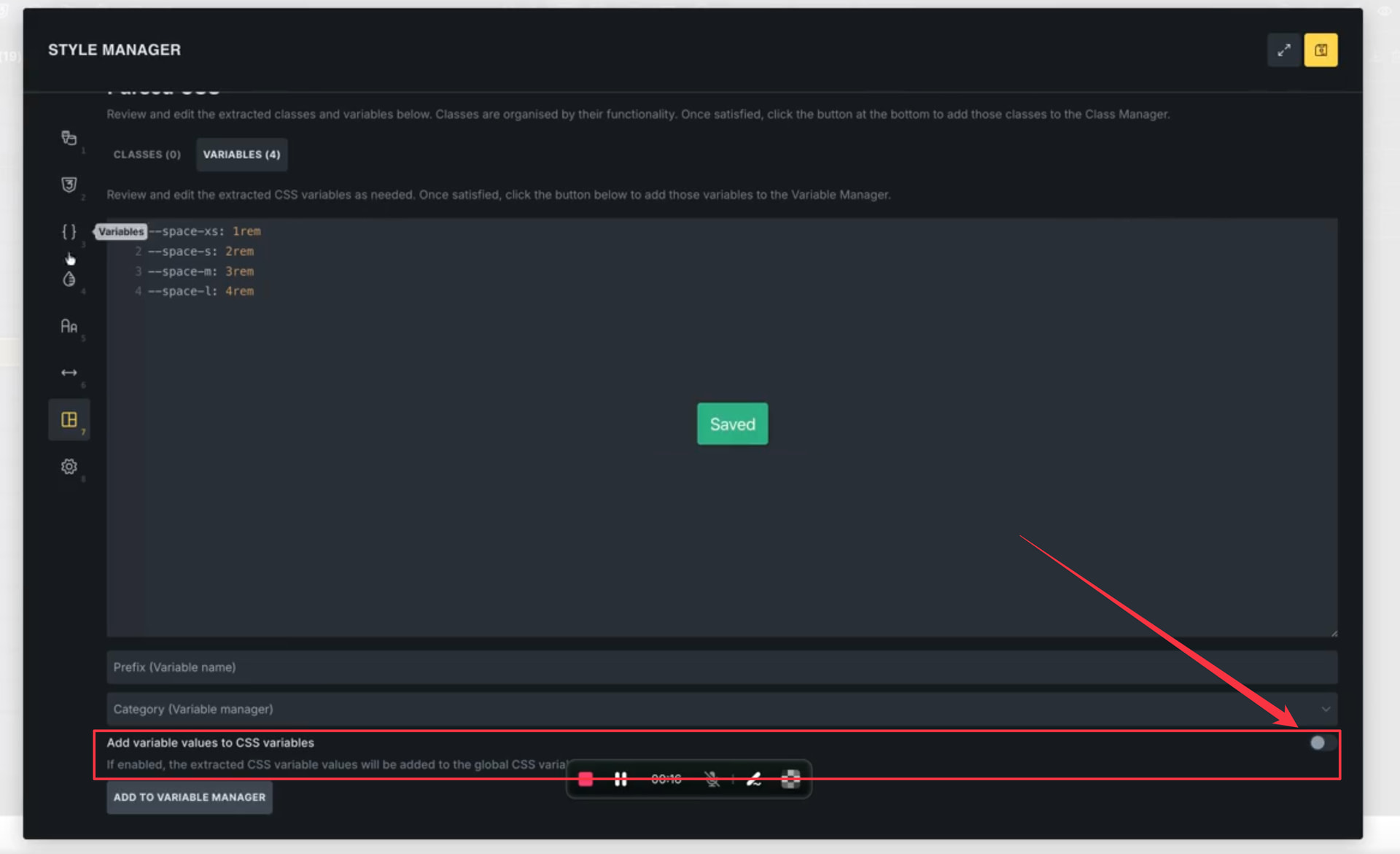Select the Variables (4) tab
Viewport: 1400px width, 854px height.
point(241,155)
